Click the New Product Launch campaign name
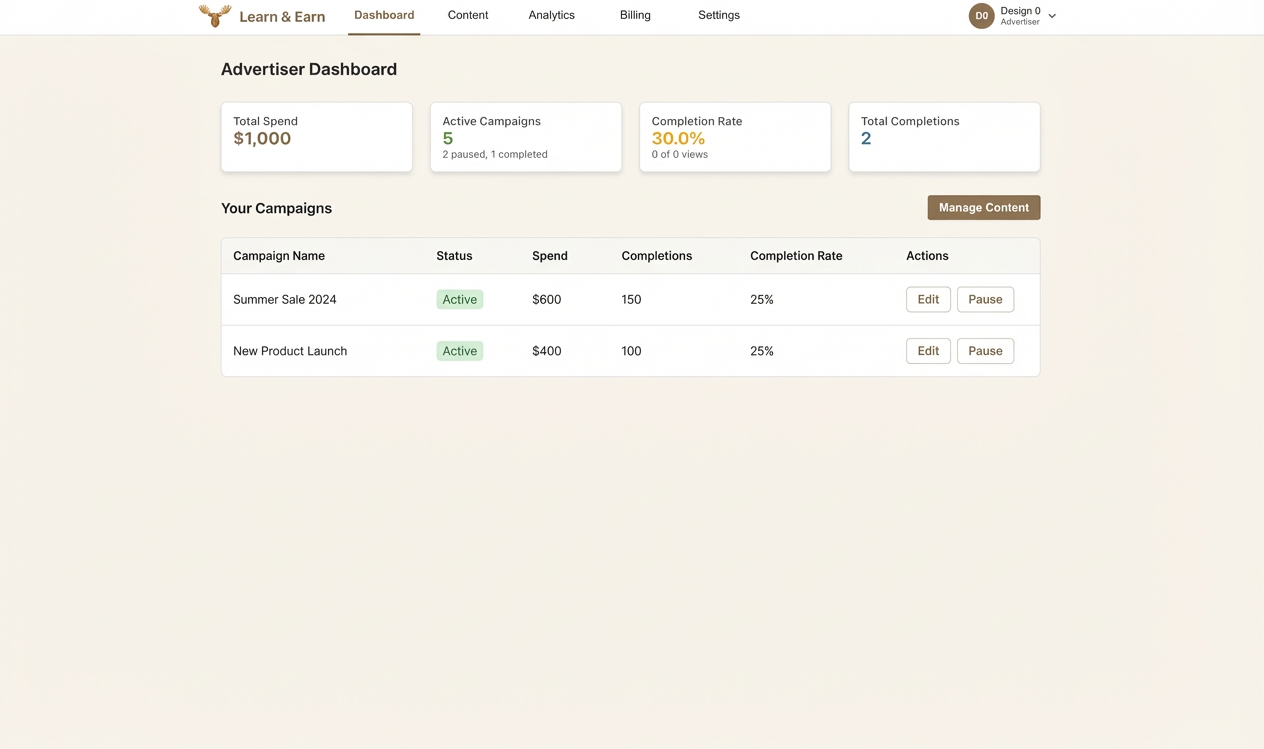The width and height of the screenshot is (1264, 749). pos(290,351)
